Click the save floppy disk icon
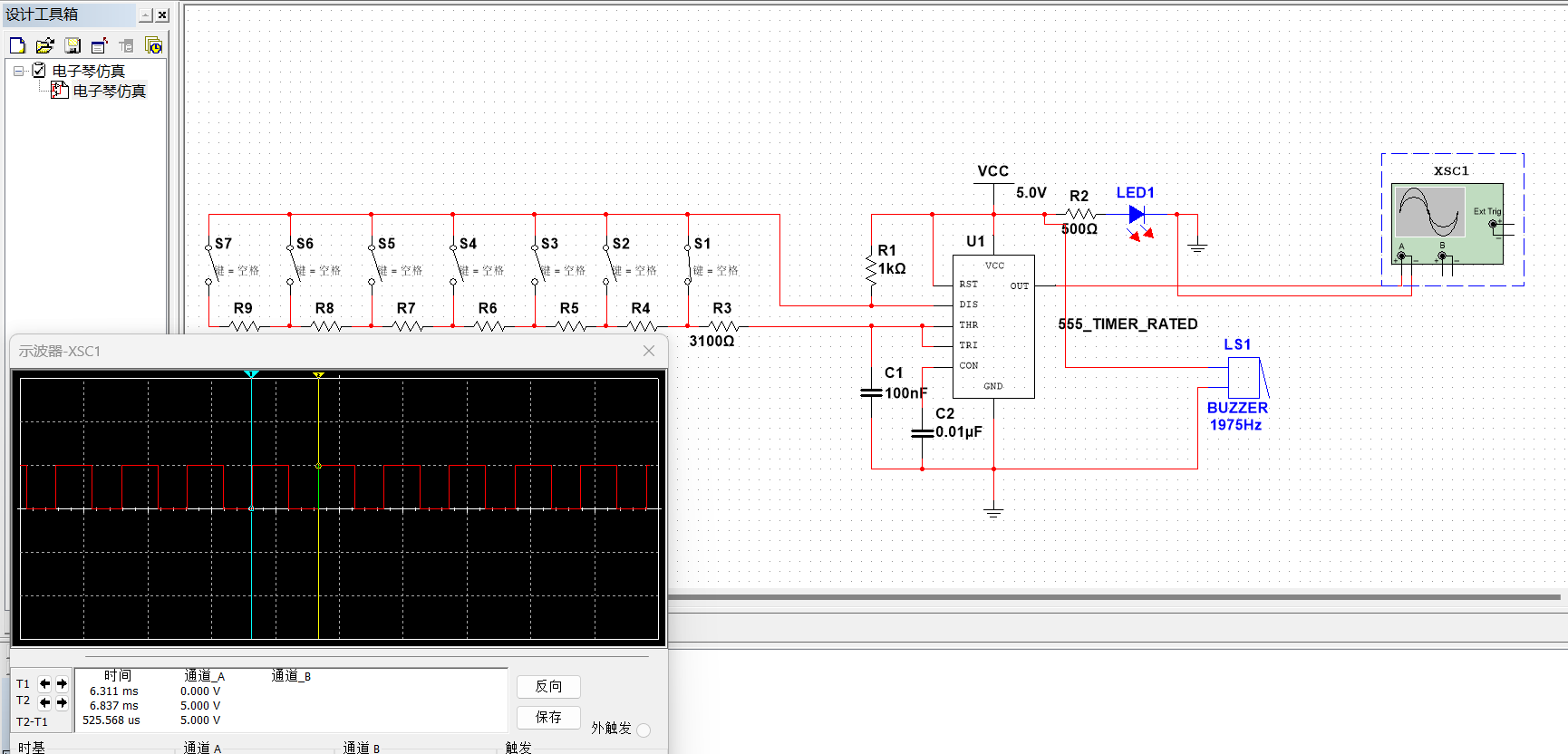Image resolution: width=1568 pixels, height=754 pixels. (73, 45)
